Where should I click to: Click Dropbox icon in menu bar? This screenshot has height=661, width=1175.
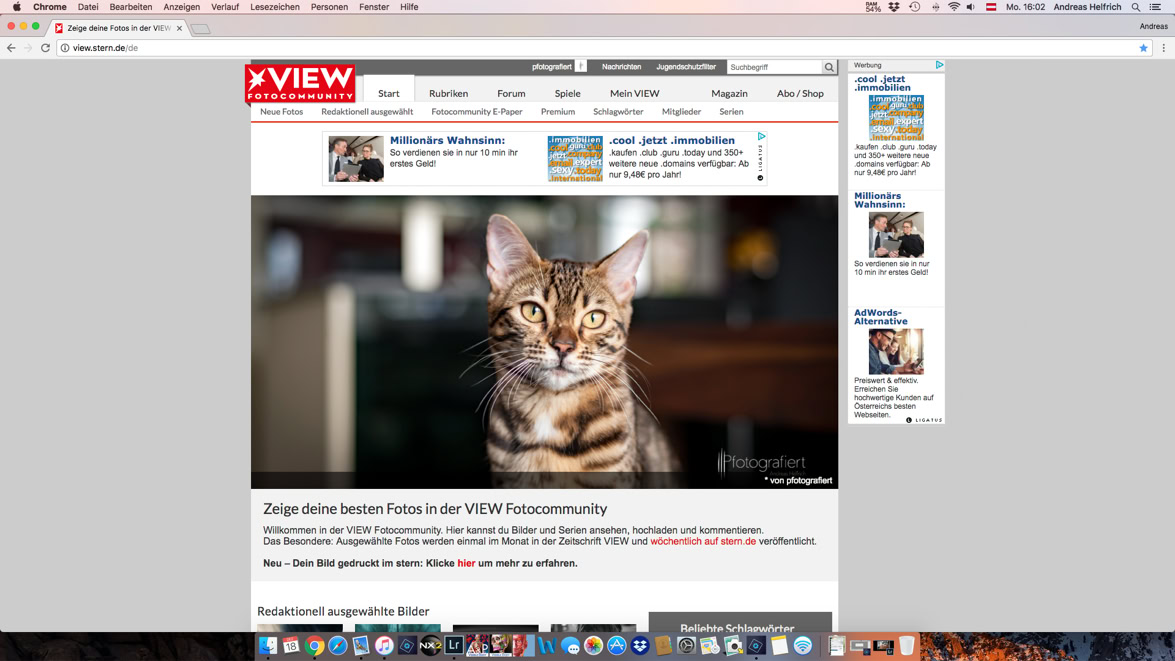(894, 7)
